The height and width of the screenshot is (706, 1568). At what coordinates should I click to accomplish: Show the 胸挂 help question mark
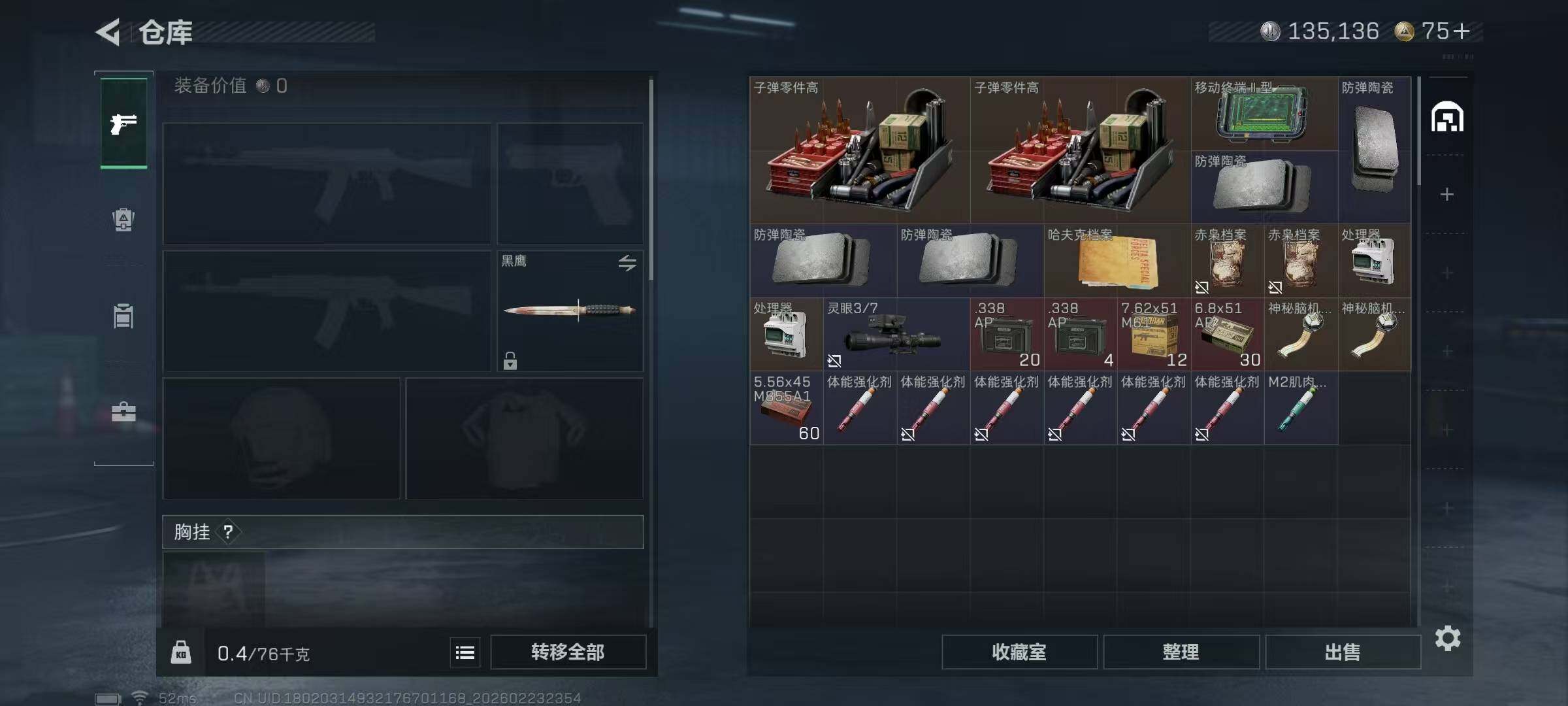coord(228,531)
